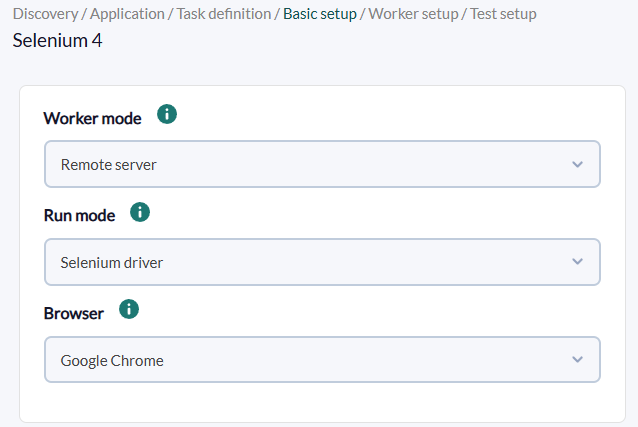
Task: Click the Worker mode info icon
Action: 167,114
